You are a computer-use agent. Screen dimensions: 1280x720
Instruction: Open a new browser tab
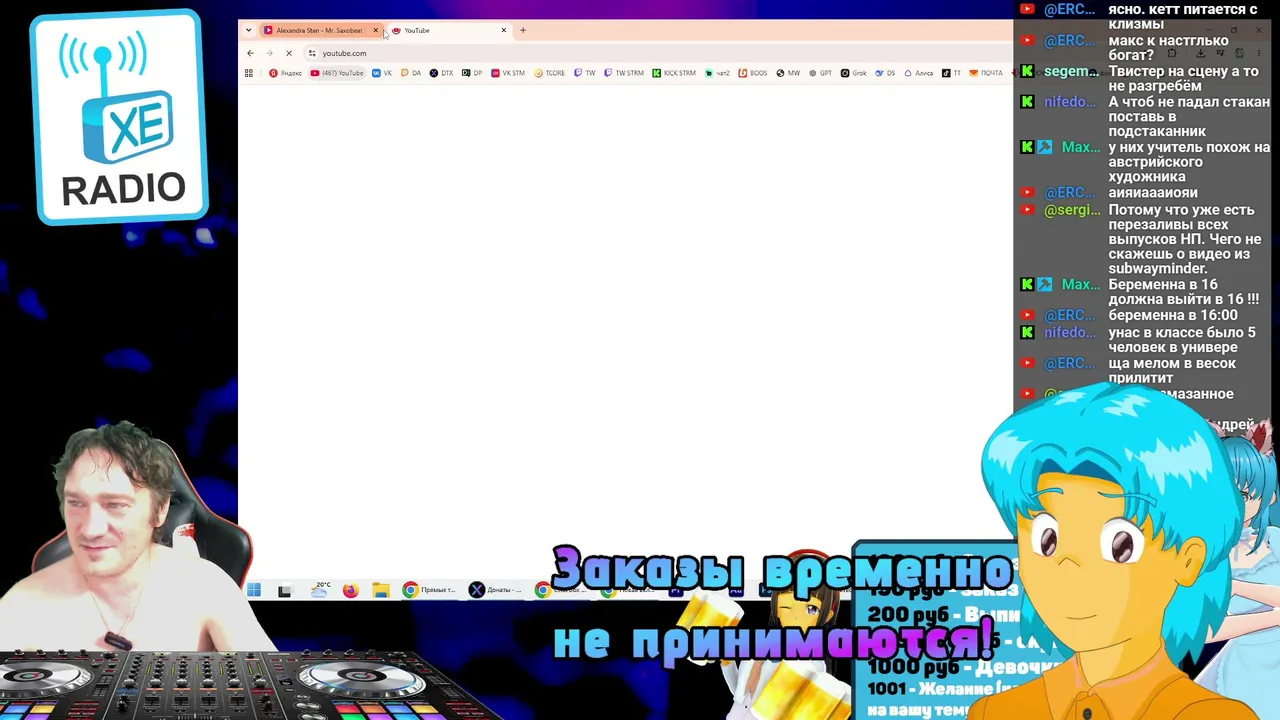pyautogui.click(x=523, y=30)
